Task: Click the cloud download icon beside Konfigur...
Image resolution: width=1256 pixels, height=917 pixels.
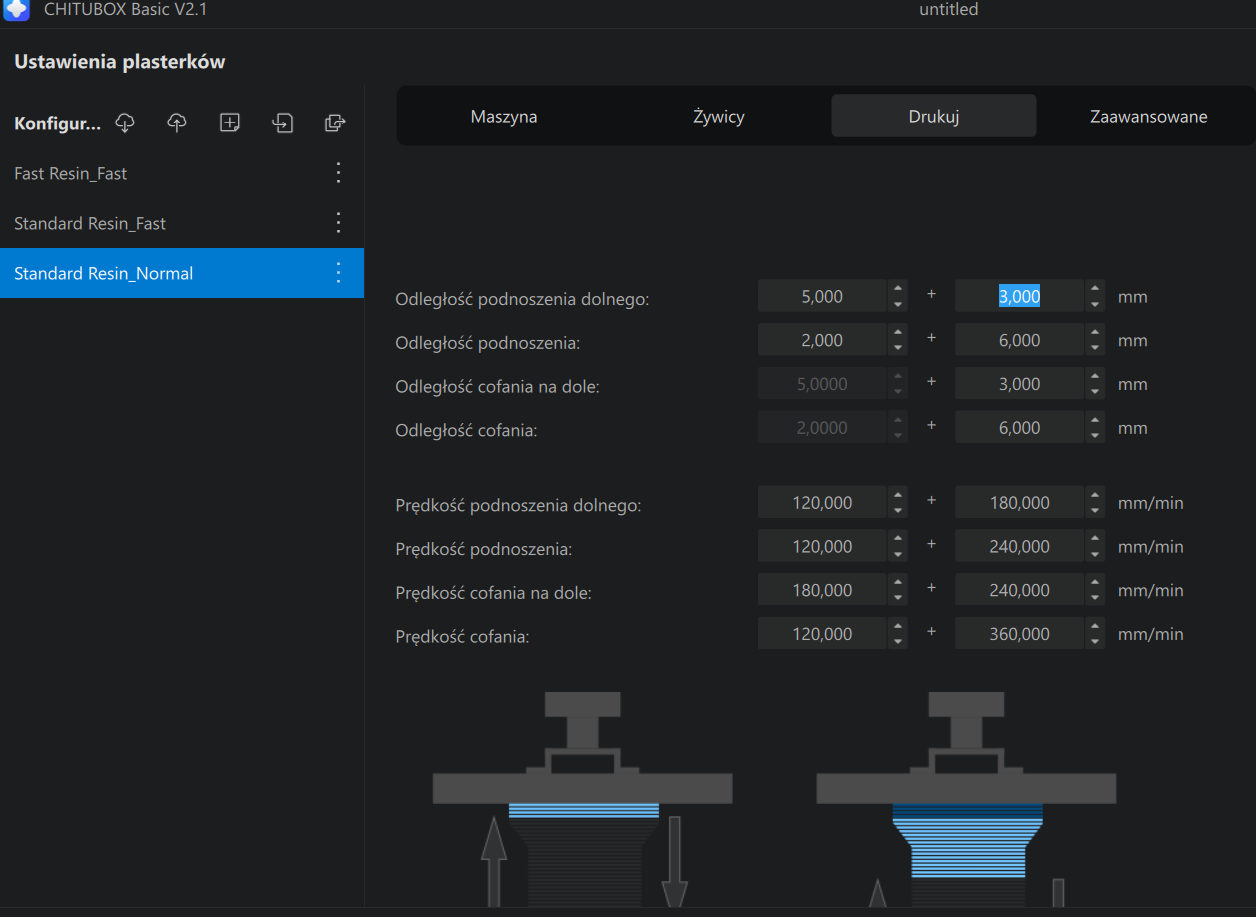Action: (125, 123)
